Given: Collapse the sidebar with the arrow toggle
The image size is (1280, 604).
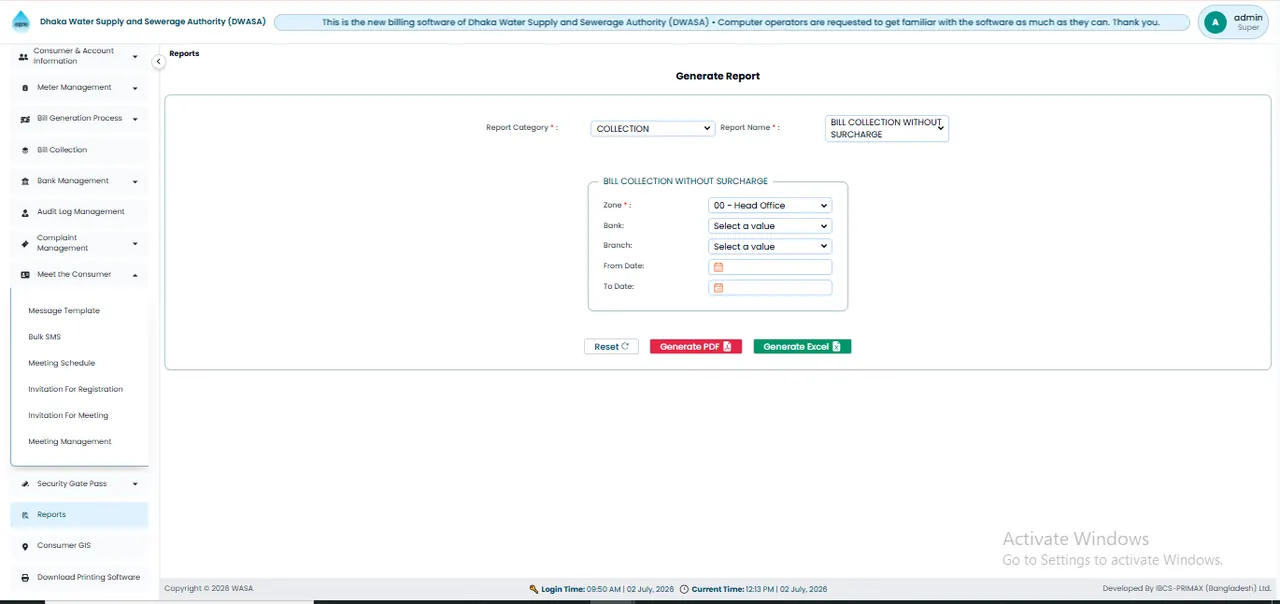Looking at the screenshot, I should pos(158,62).
